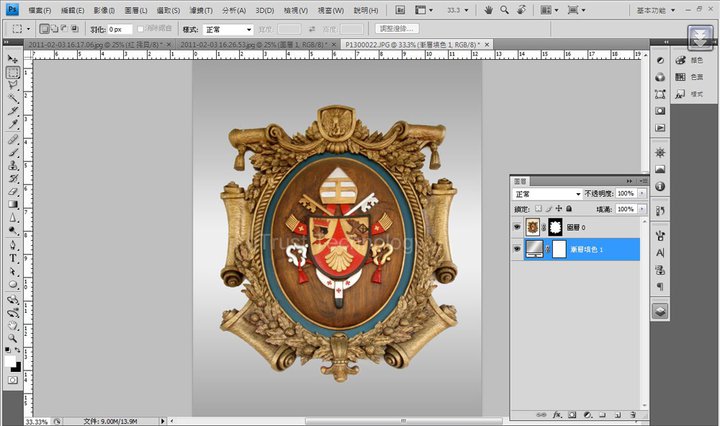This screenshot has height=426, width=720.
Task: Open the 顏色 color panel button
Action: (689, 60)
